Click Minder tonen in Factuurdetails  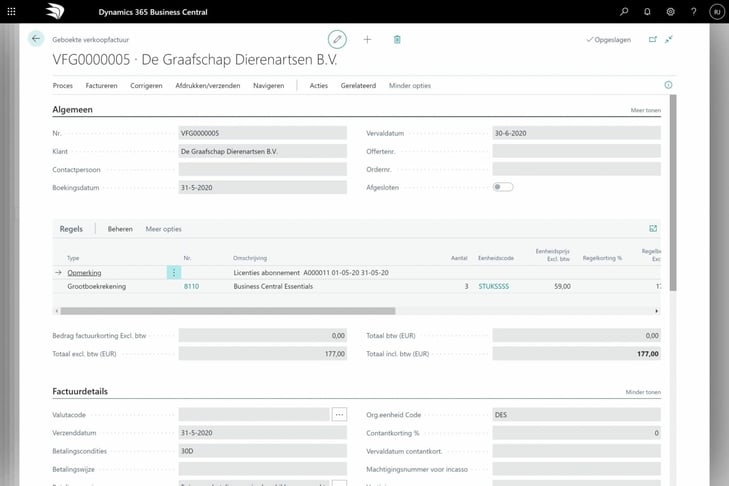pos(643,392)
